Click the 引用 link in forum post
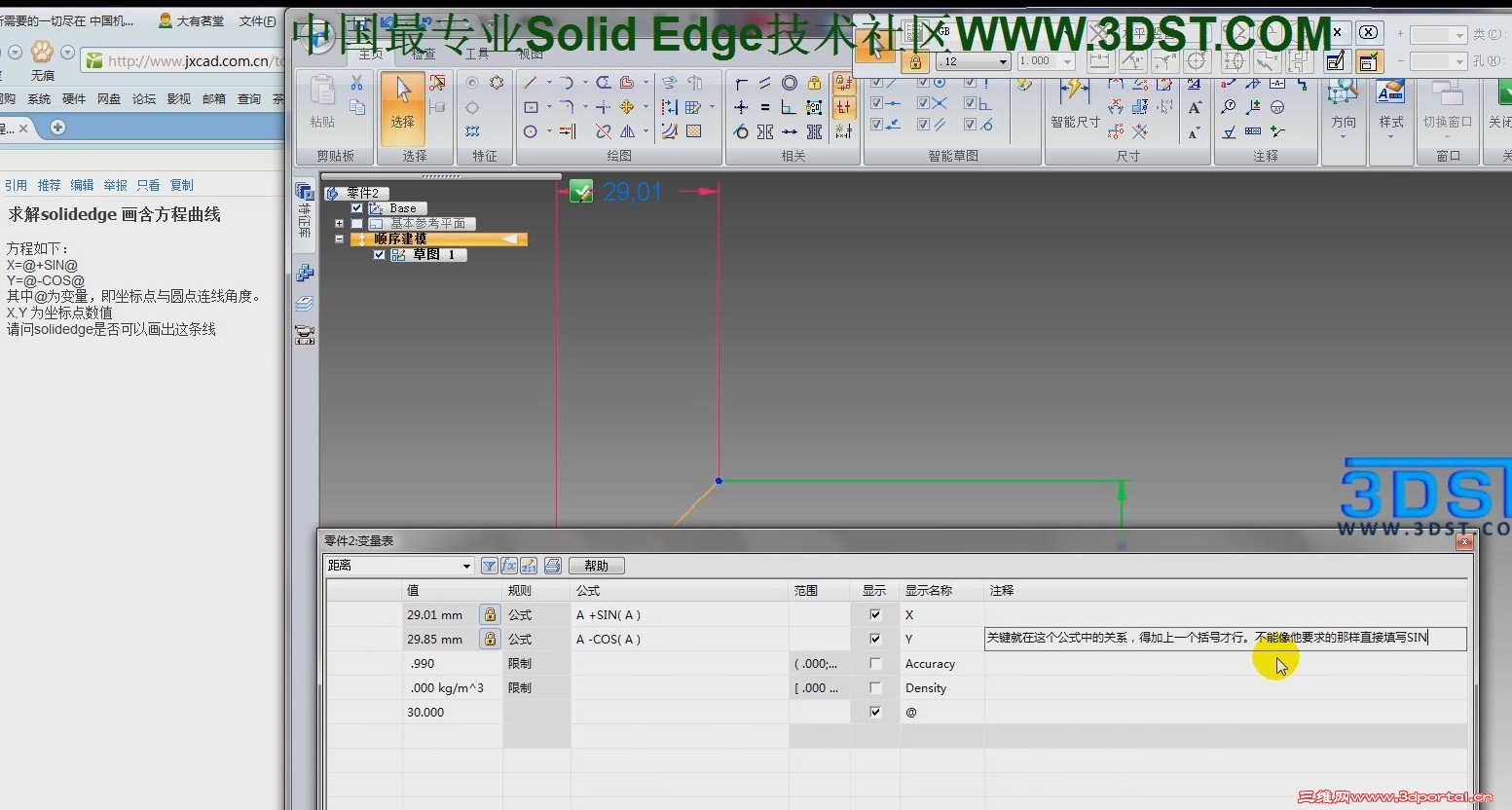Viewport: 1512px width, 810px height. click(x=17, y=185)
